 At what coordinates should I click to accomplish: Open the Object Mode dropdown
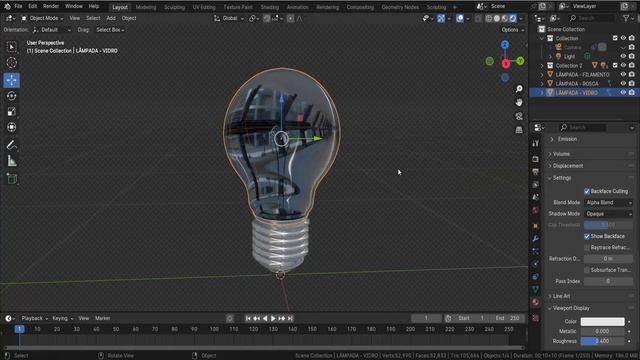click(42, 18)
